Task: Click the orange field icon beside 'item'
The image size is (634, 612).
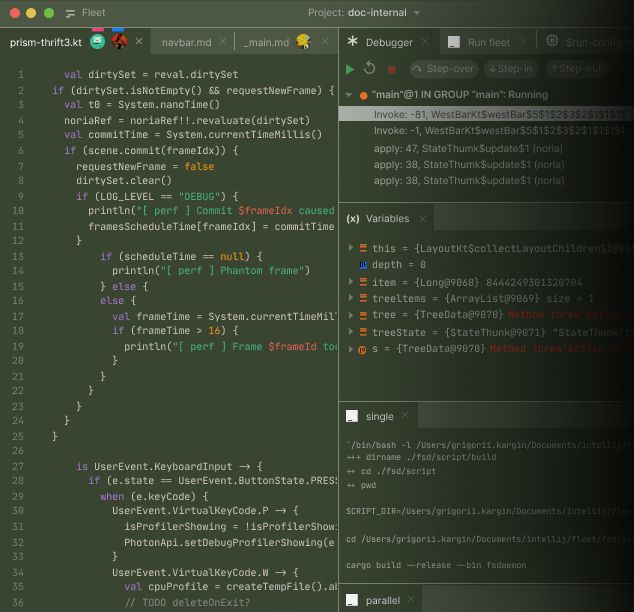Action: click(363, 282)
